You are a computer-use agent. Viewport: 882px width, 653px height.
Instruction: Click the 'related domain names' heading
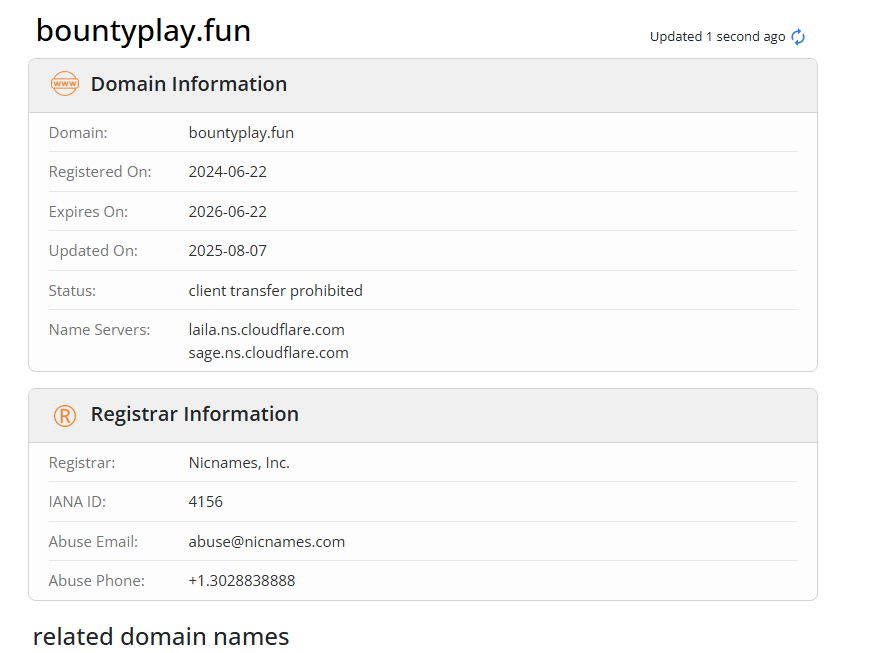click(161, 637)
